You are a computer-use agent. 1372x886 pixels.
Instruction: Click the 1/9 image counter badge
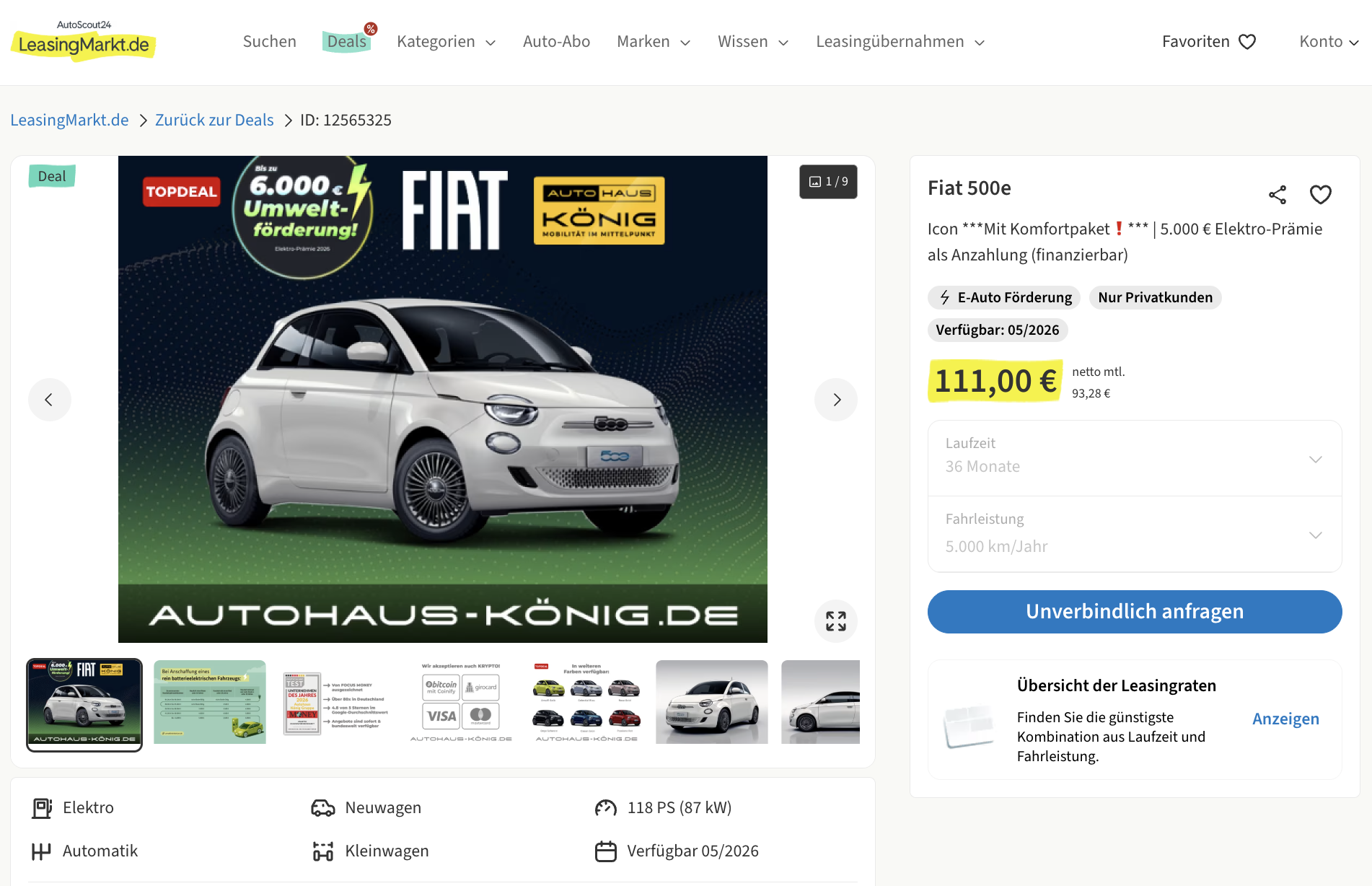pyautogui.click(x=828, y=182)
